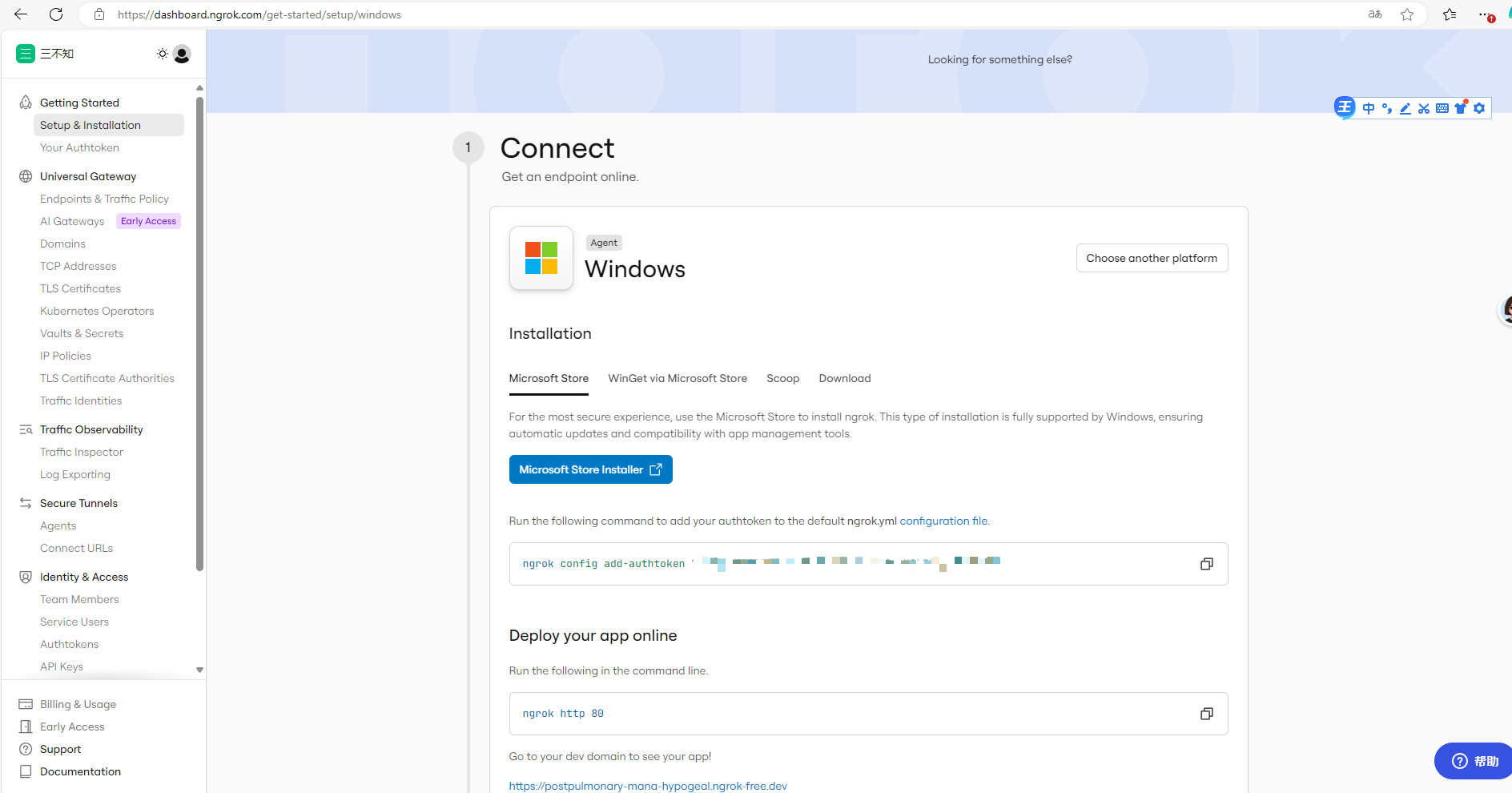
Task: Copy the add-authtoken command
Action: point(1207,564)
